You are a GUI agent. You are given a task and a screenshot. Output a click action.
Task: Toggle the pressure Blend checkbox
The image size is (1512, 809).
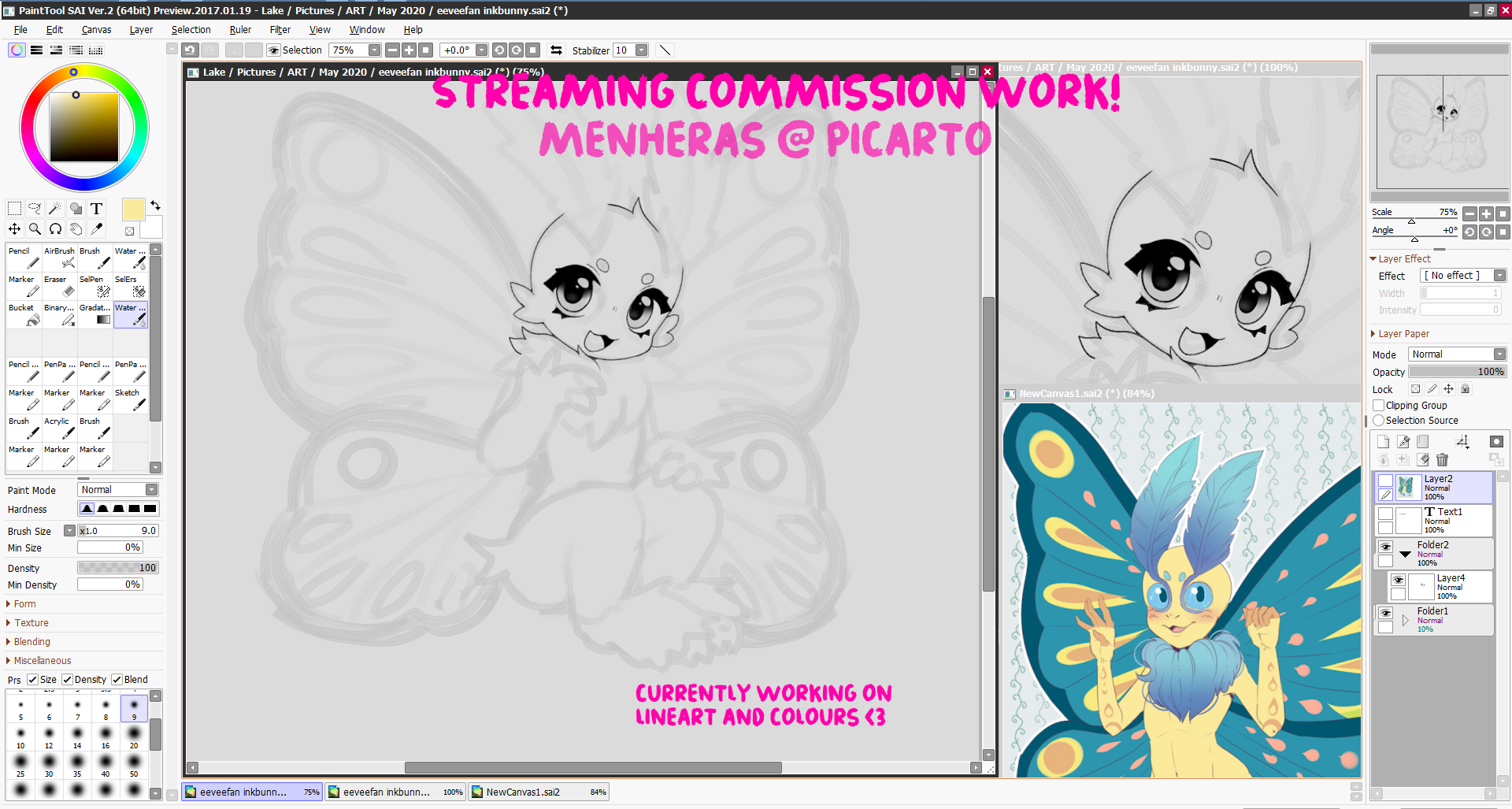tap(117, 680)
